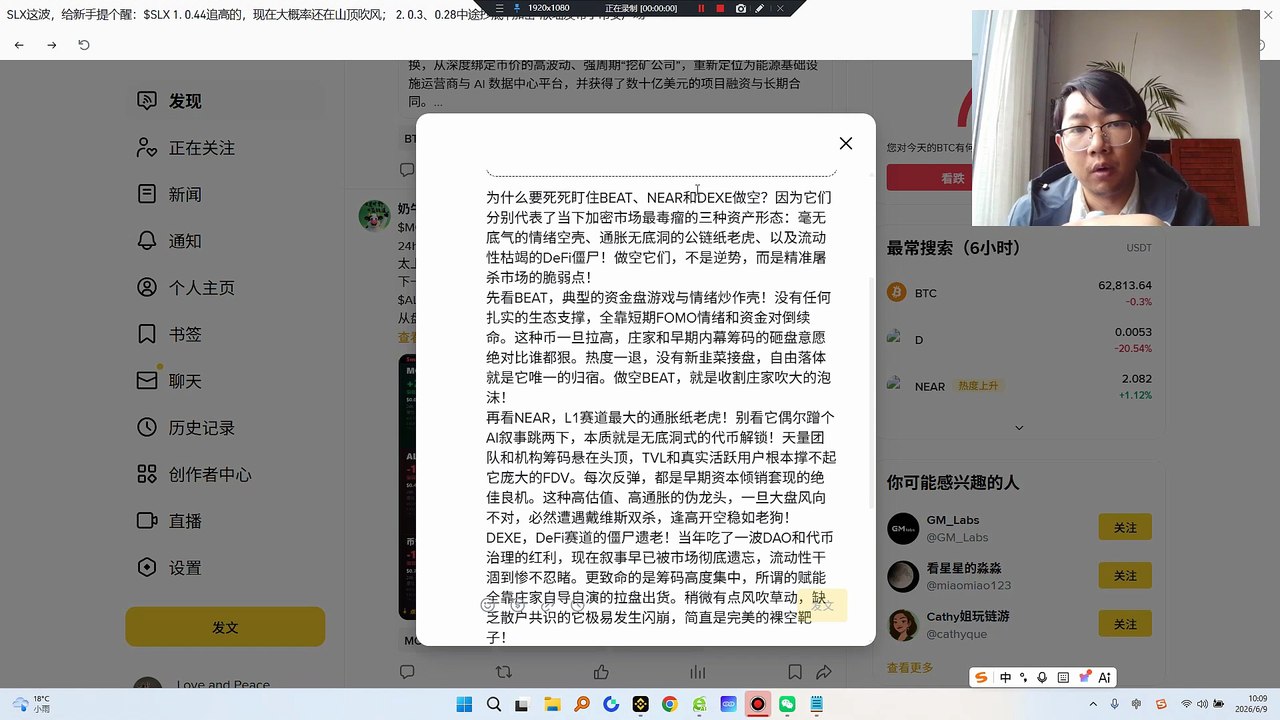Click the faded 发文 button in dialog

point(823,605)
